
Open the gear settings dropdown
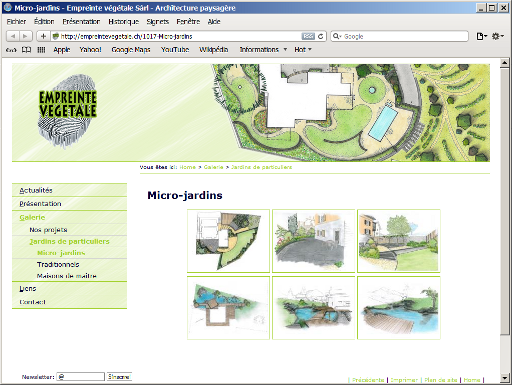[498, 36]
